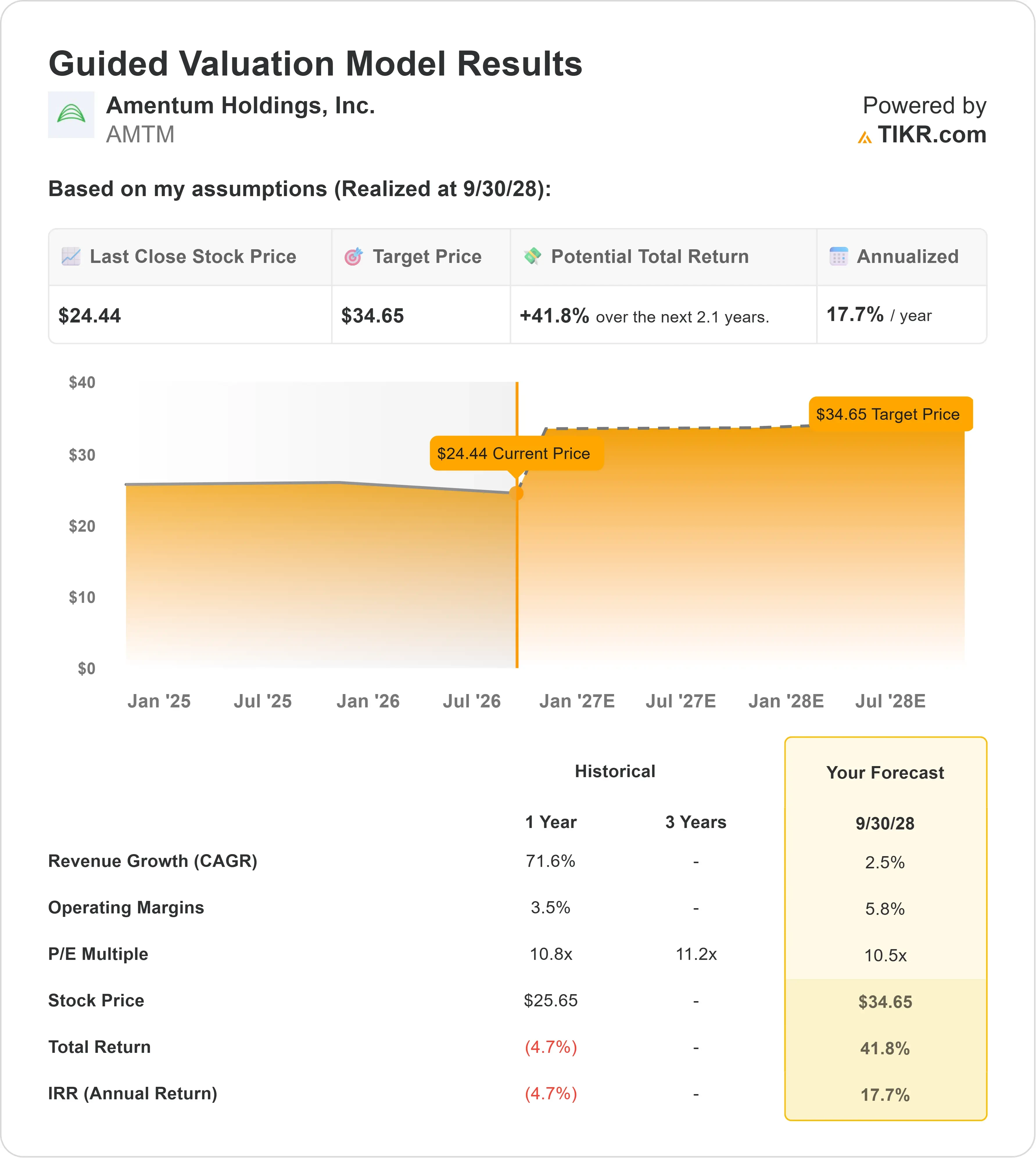The height and width of the screenshot is (1158, 1036).
Task: Click the $20 y-axis label
Action: [x=82, y=526]
